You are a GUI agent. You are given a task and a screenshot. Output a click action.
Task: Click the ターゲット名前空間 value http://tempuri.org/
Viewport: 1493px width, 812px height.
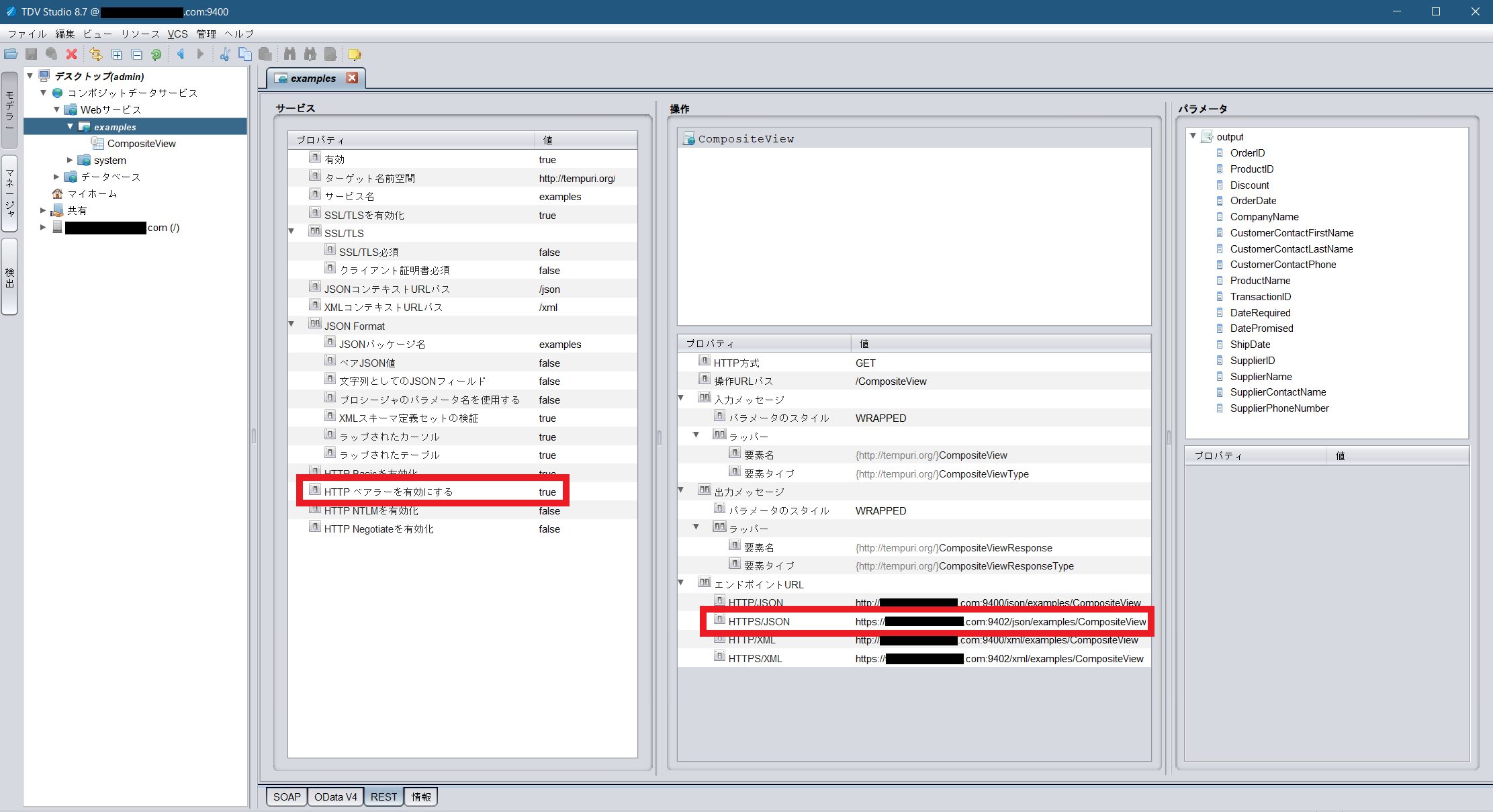(x=577, y=179)
